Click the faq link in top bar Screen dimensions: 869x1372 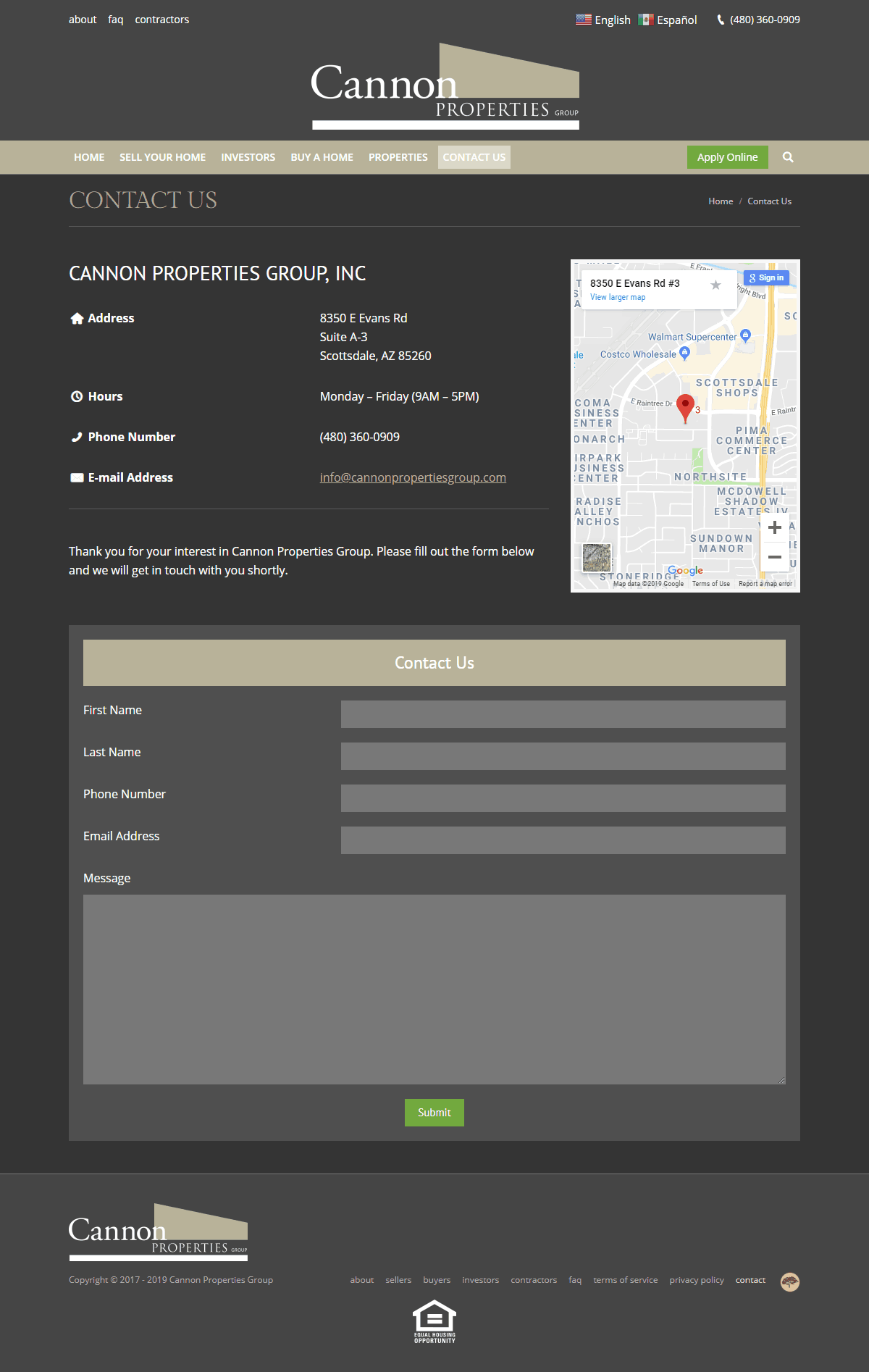[116, 20]
